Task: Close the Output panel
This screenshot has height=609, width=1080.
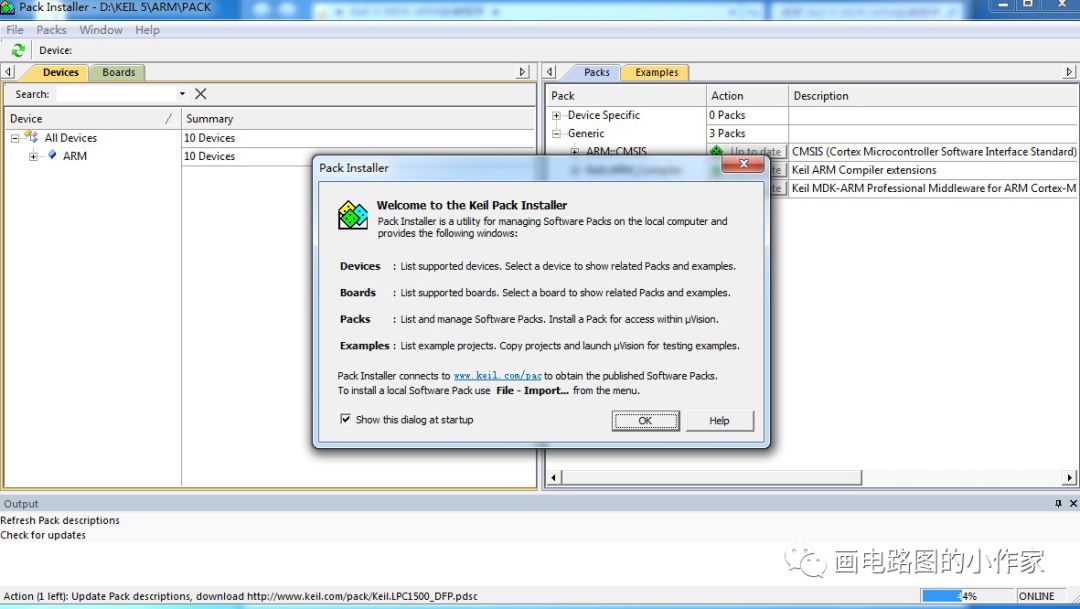Action: [x=1073, y=504]
